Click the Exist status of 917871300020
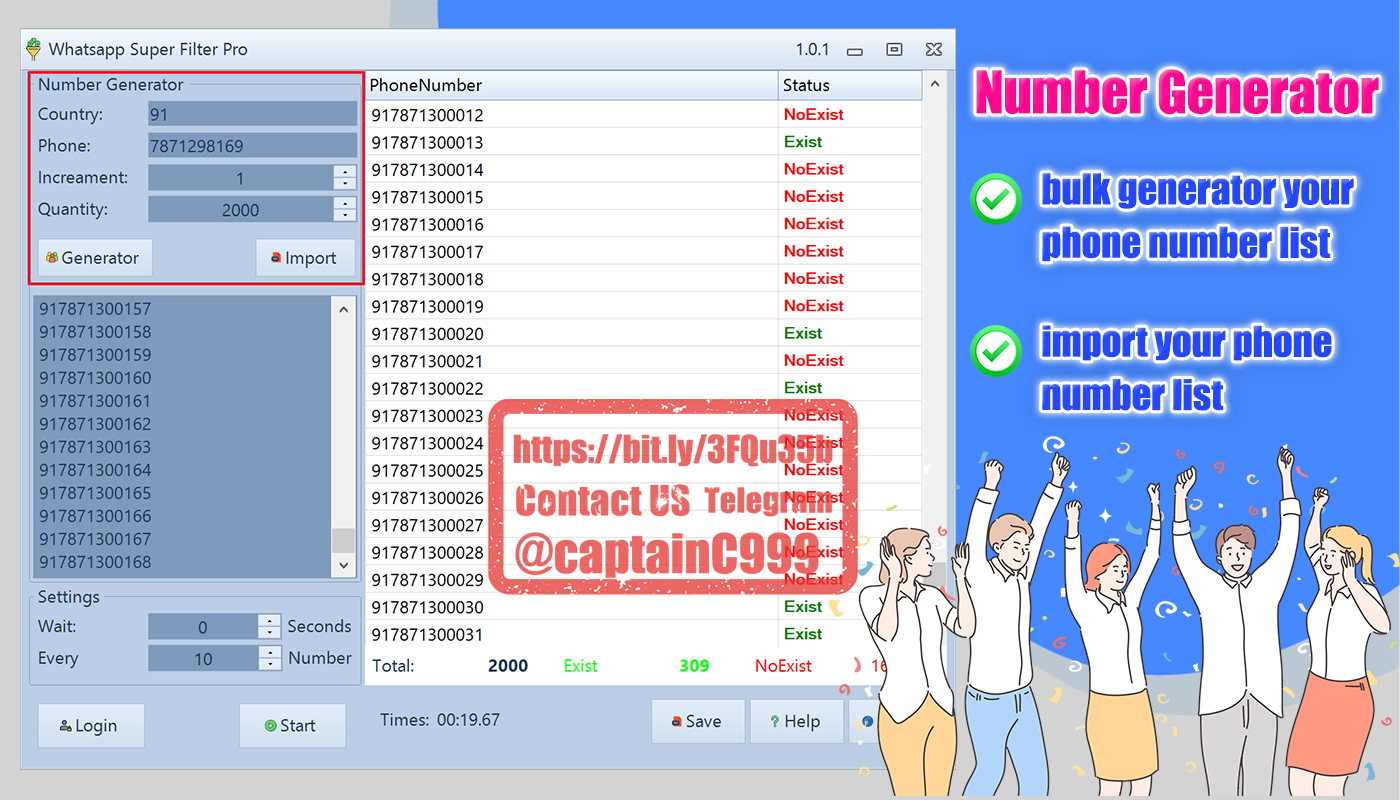1400x800 pixels. pyautogui.click(x=803, y=333)
